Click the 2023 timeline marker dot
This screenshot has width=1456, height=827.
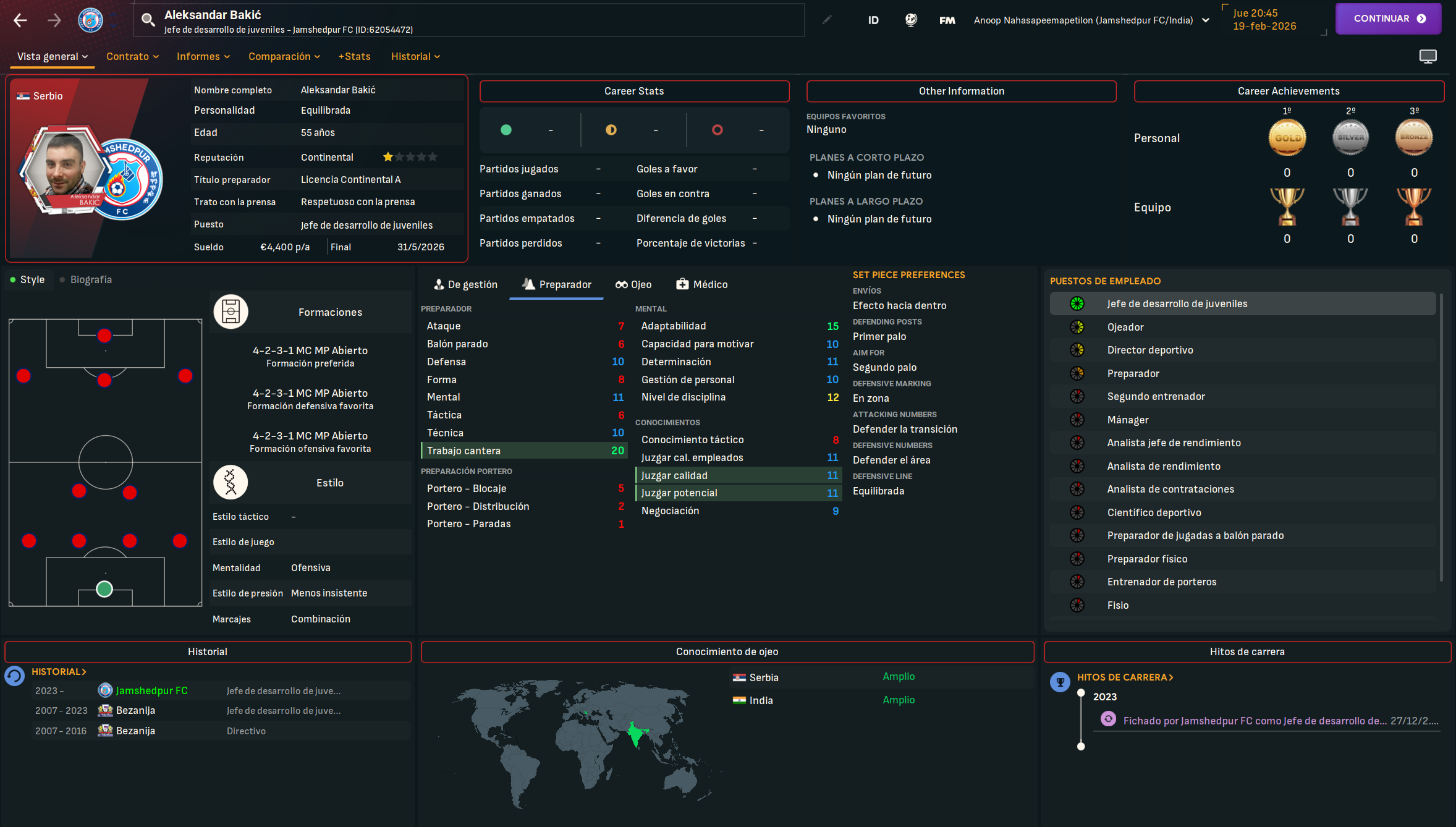pyautogui.click(x=1081, y=693)
